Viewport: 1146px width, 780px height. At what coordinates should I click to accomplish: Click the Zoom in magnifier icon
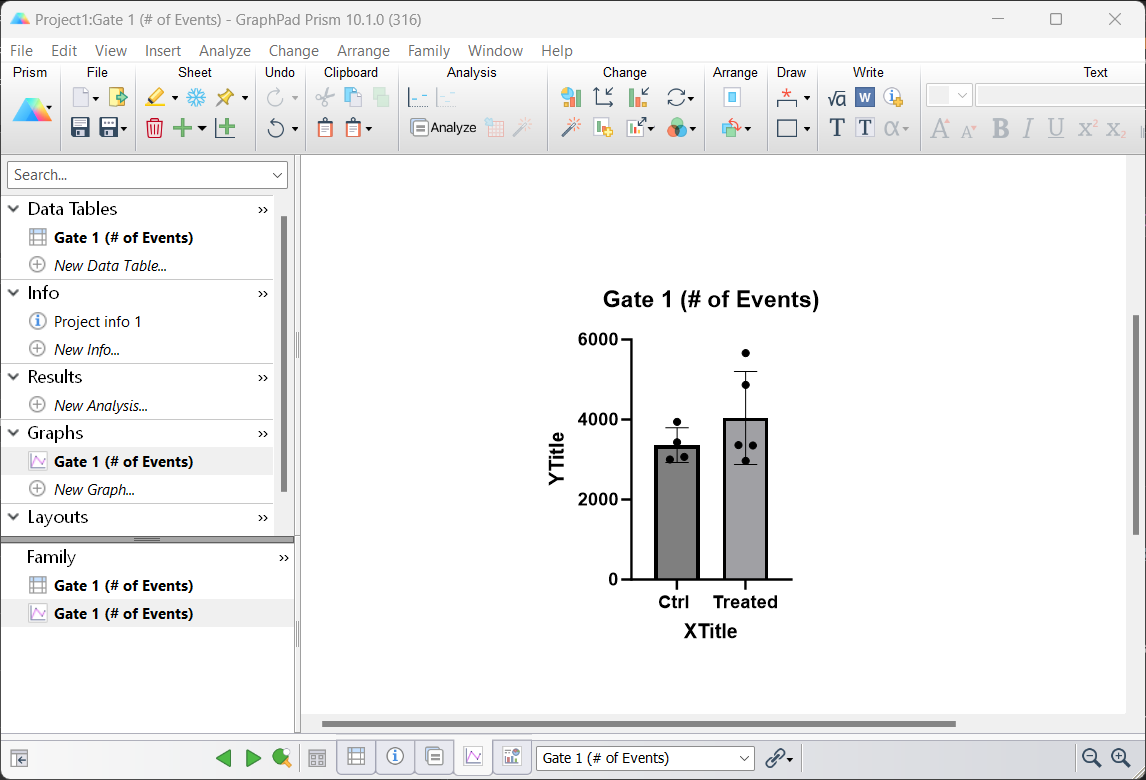[1120, 758]
